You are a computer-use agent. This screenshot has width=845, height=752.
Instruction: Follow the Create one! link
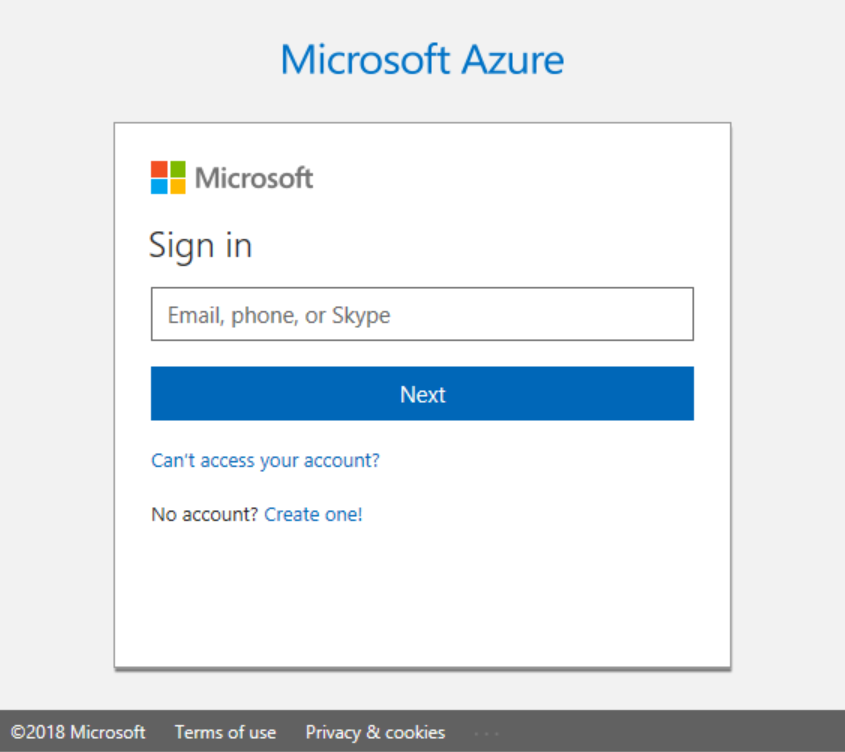point(313,514)
